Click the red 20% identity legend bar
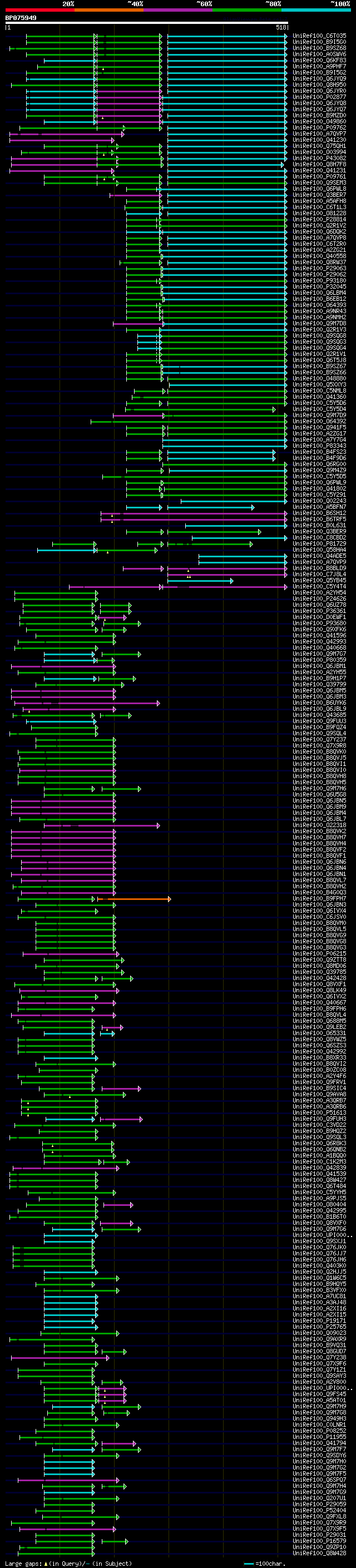The image size is (356, 1568). [39, 10]
